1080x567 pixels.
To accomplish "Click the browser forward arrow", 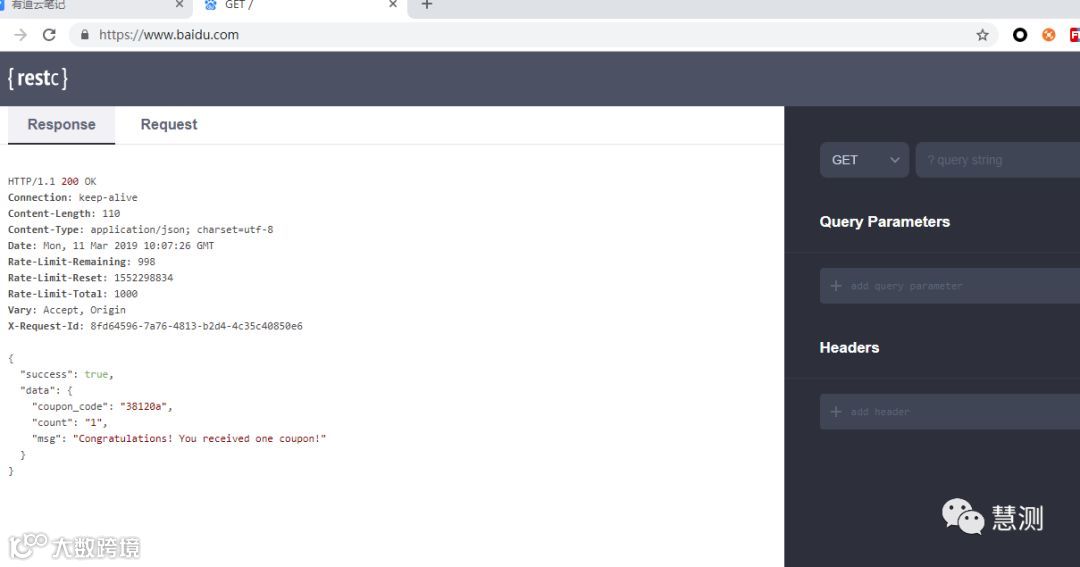I will click(21, 35).
